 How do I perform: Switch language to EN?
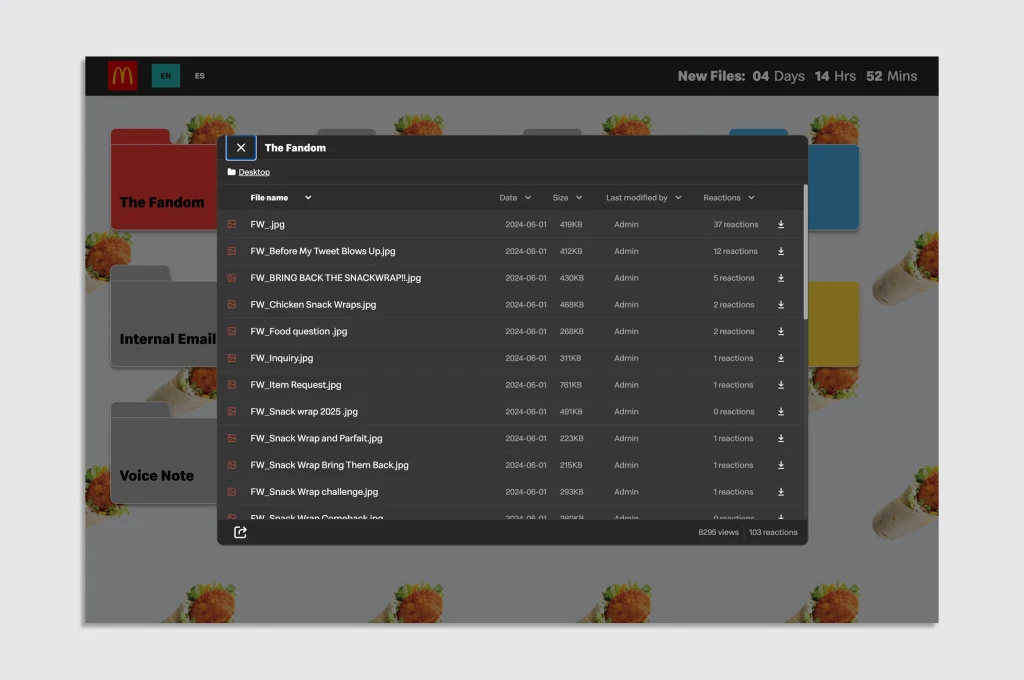click(x=166, y=76)
